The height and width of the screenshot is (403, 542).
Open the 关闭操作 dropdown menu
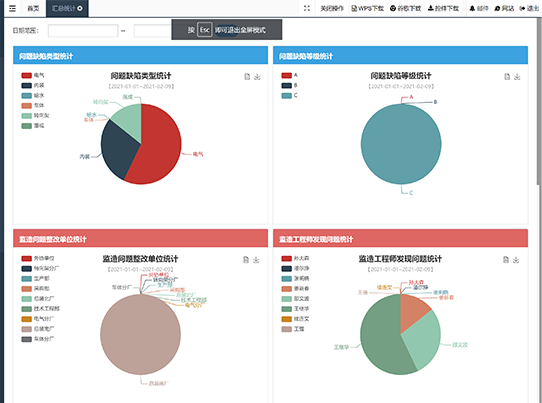pos(331,8)
